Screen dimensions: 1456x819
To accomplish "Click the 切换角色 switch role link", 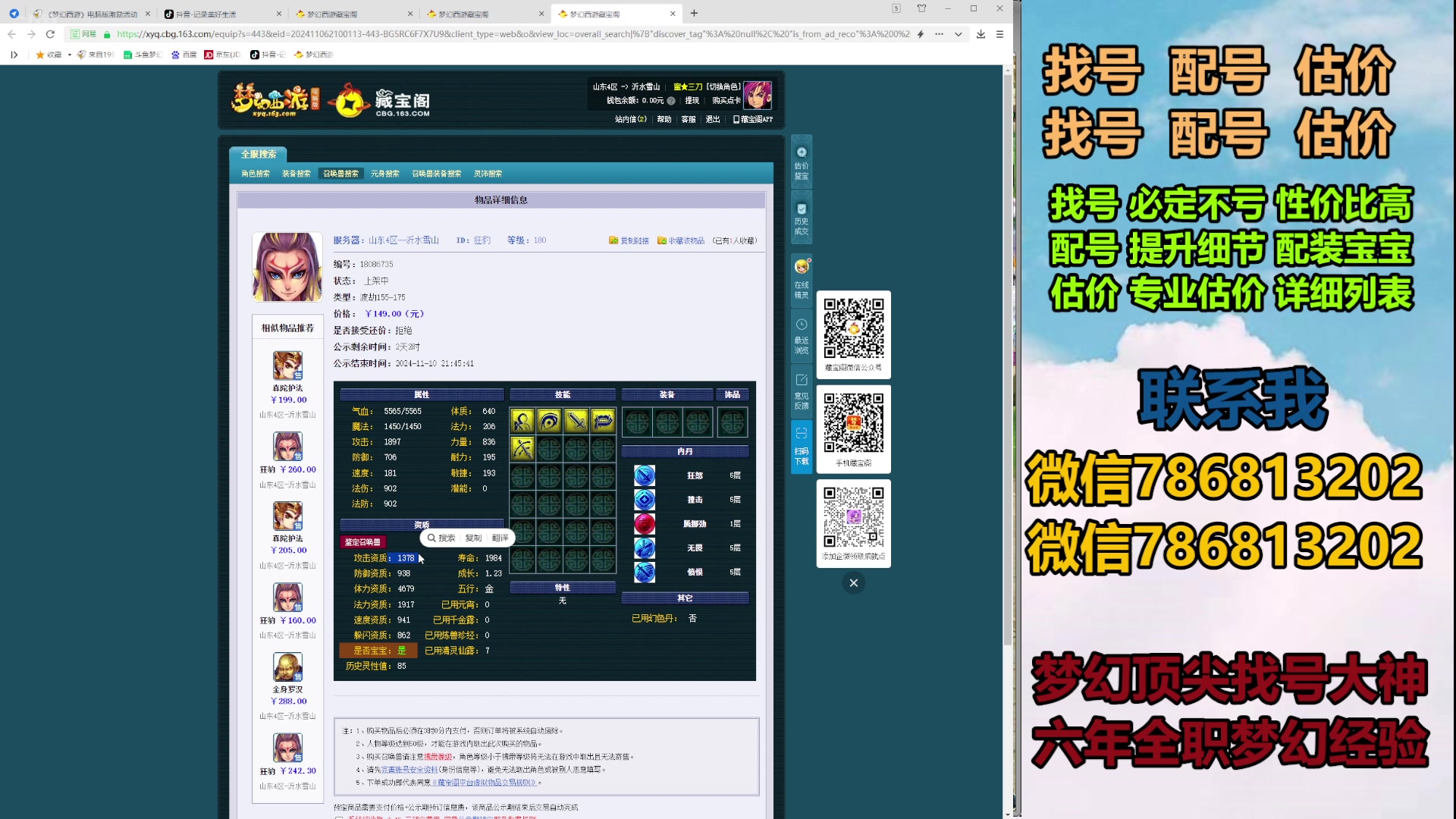I will coord(723,87).
